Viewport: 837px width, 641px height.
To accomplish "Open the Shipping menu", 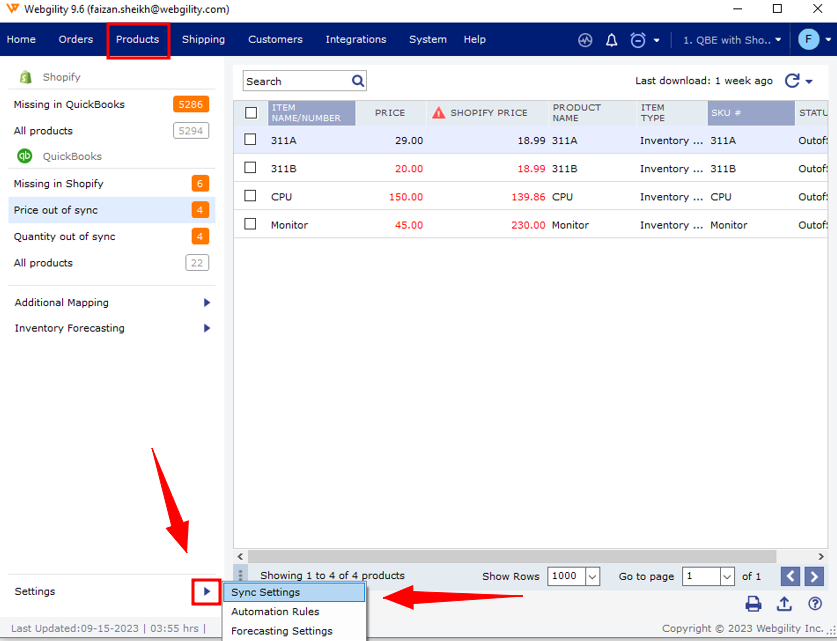I will [x=203, y=39].
